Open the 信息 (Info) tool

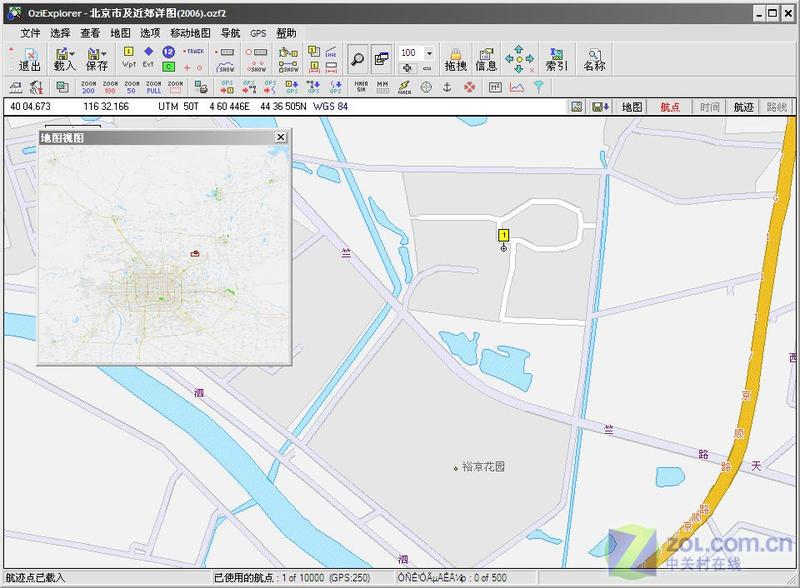point(486,60)
